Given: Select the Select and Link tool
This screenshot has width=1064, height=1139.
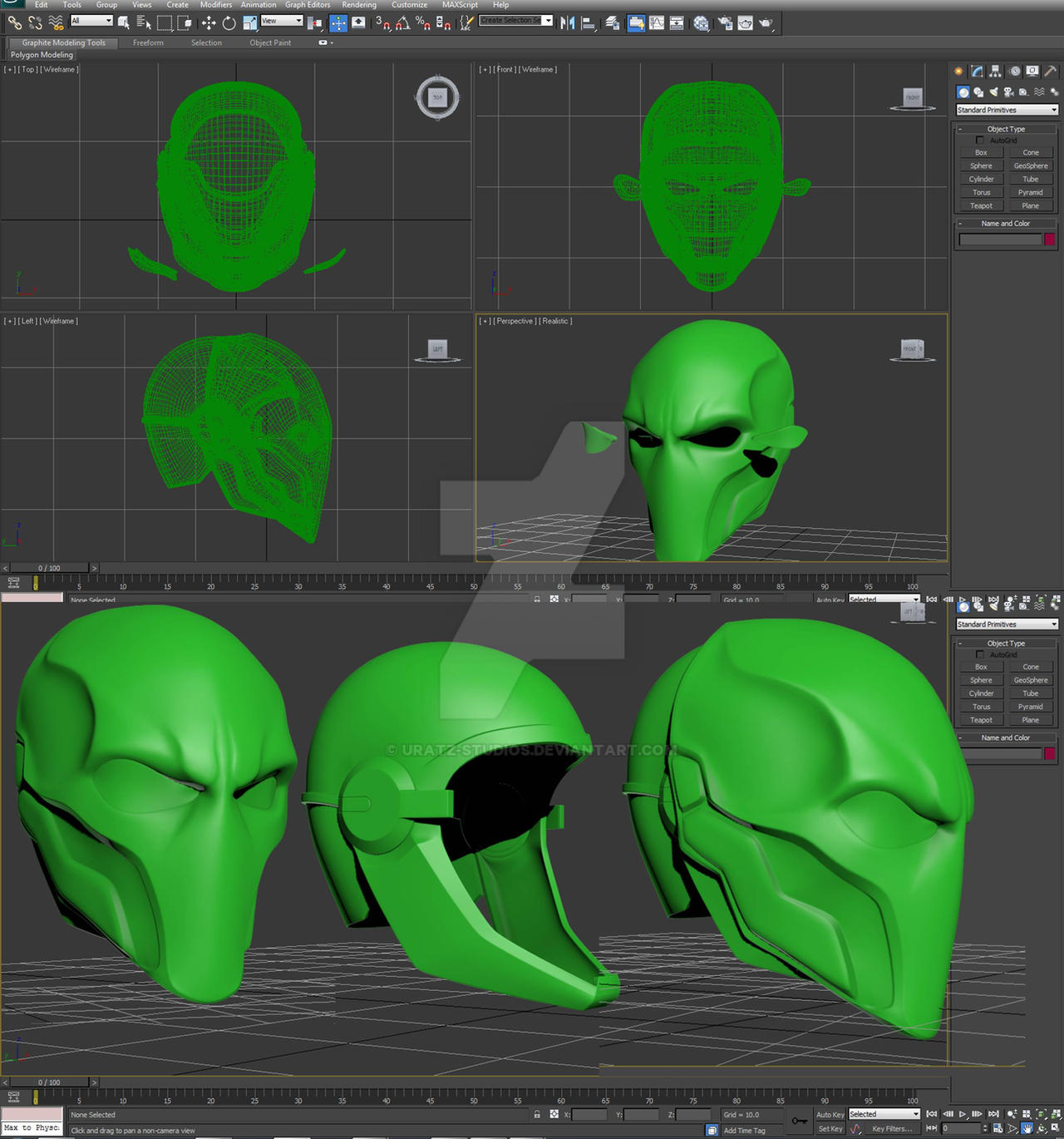Looking at the screenshot, I should 15,22.
